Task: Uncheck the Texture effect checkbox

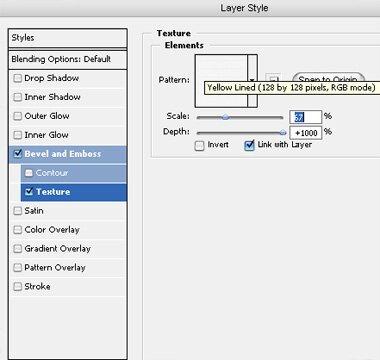Action: (x=29, y=192)
